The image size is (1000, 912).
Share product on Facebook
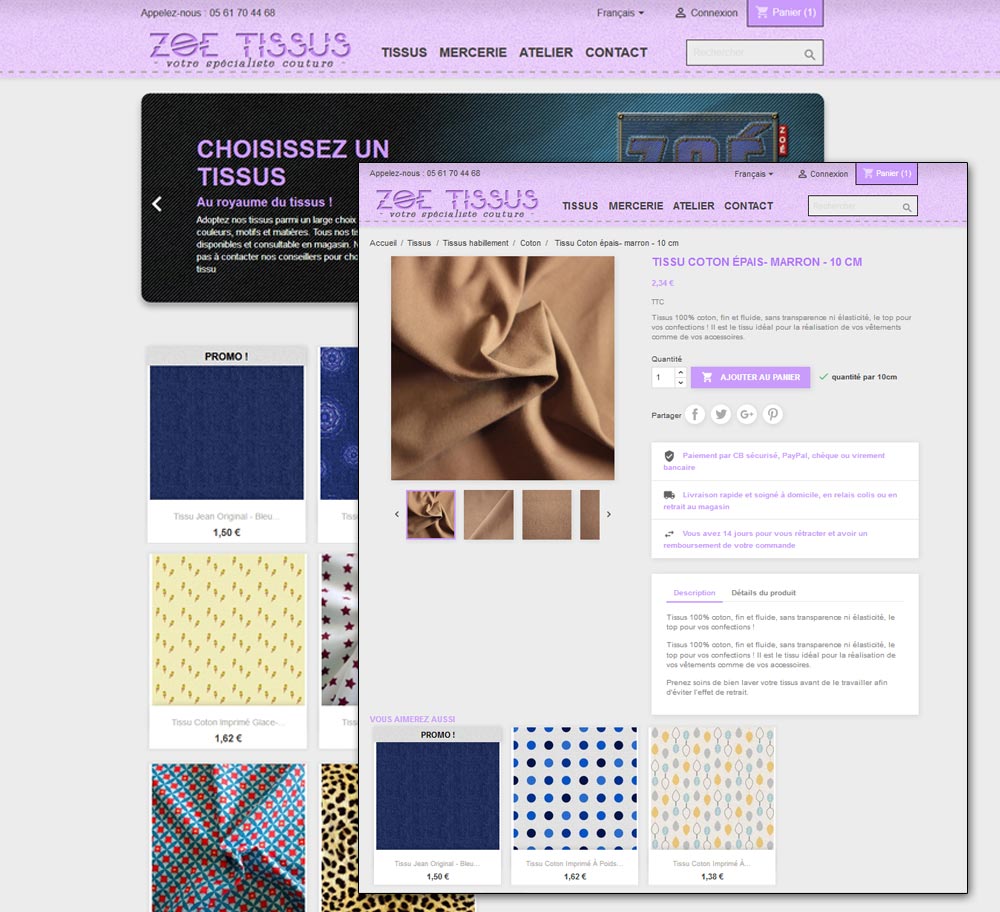tap(695, 415)
